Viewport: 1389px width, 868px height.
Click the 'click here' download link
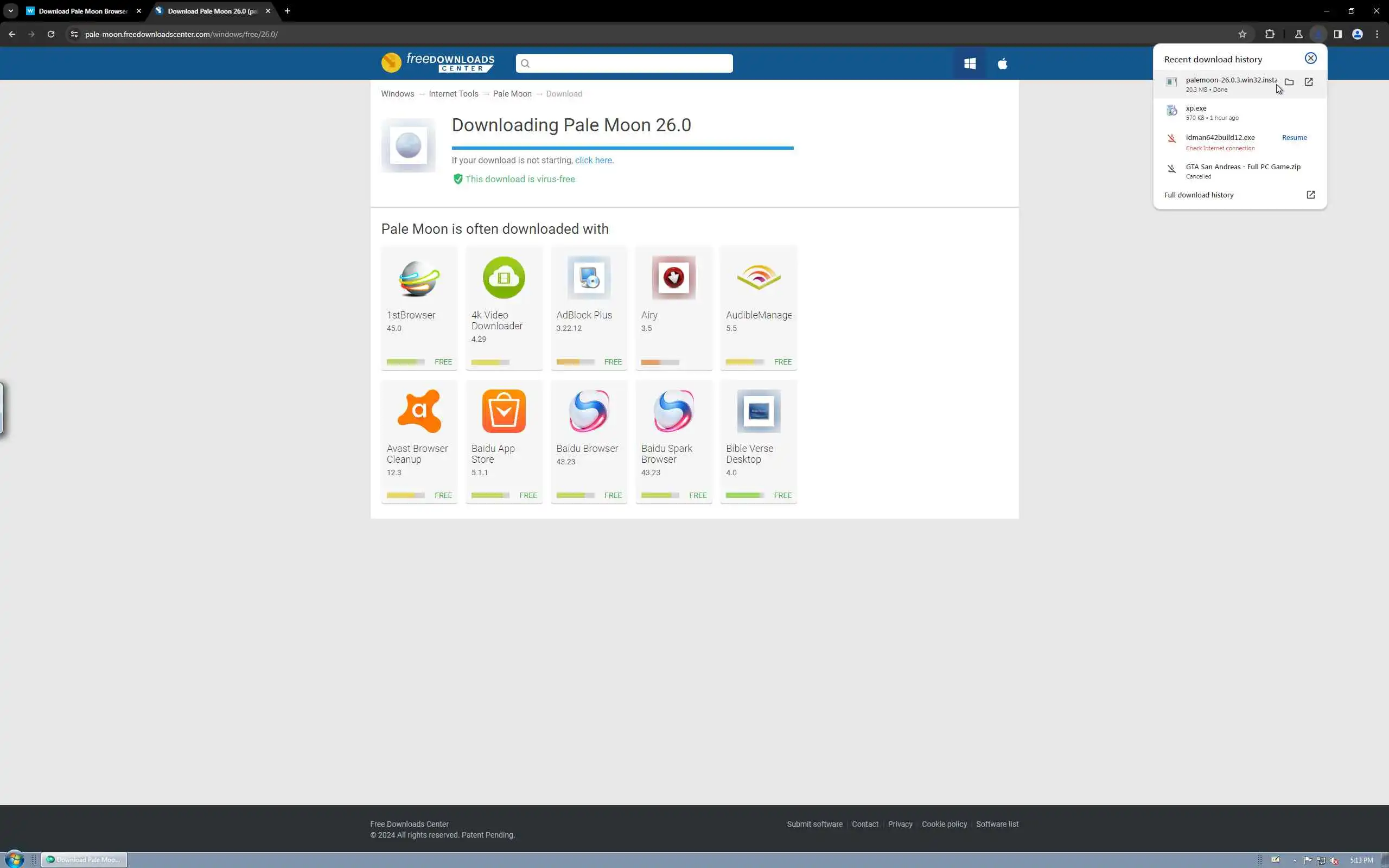pyautogui.click(x=594, y=161)
